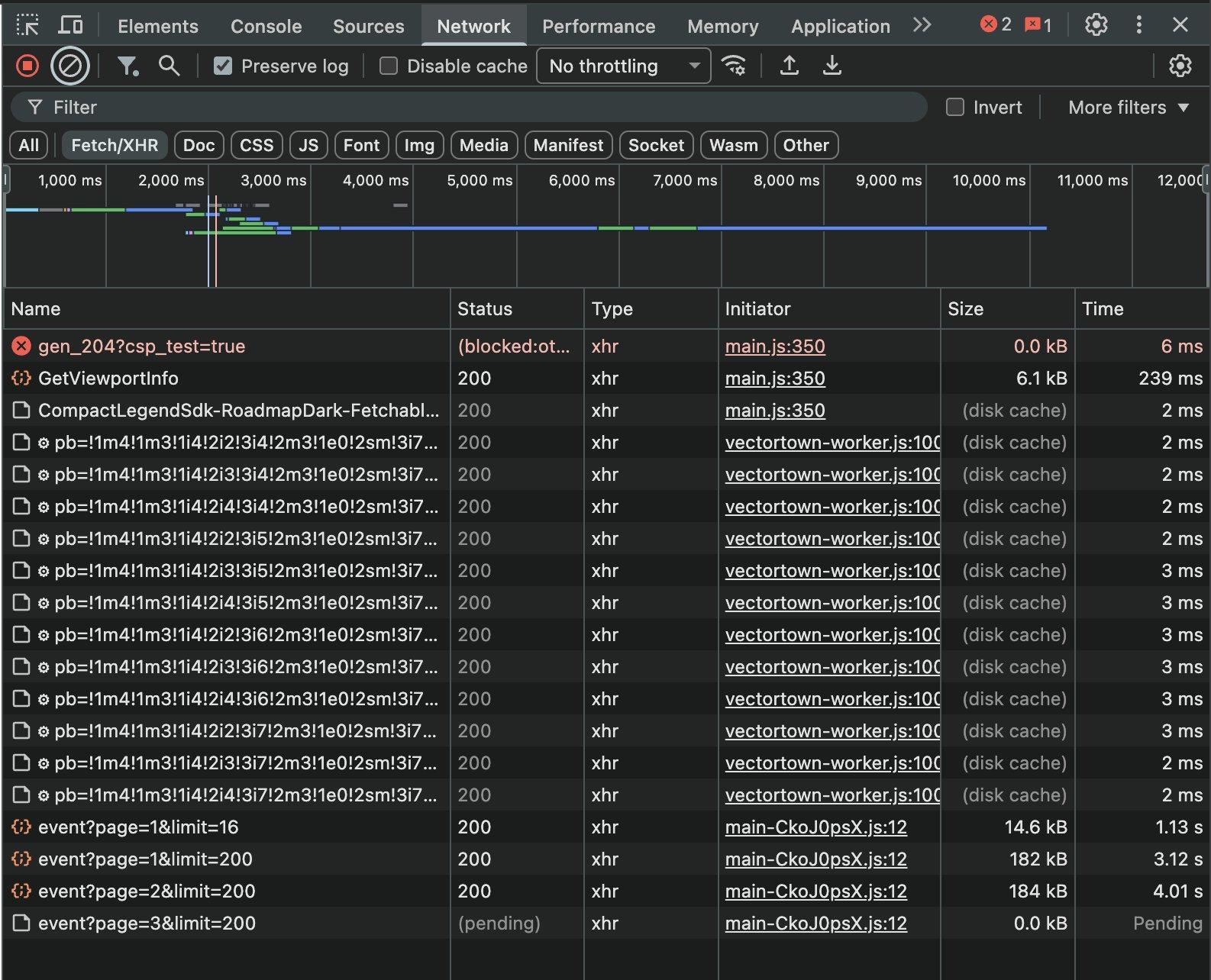Open initiator link for event?page=1&limit=16

[x=816, y=827]
